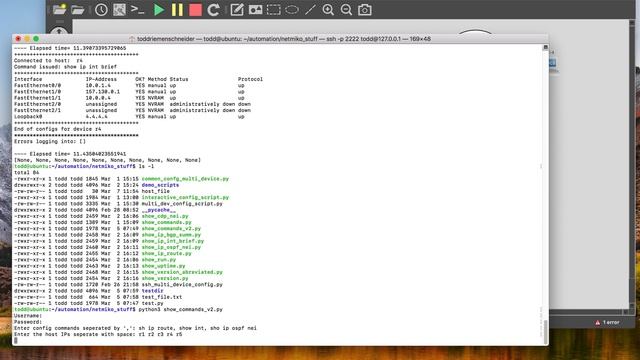Select the Draw a rectangle tool
640x360 pixels.
pyautogui.click(x=273, y=10)
